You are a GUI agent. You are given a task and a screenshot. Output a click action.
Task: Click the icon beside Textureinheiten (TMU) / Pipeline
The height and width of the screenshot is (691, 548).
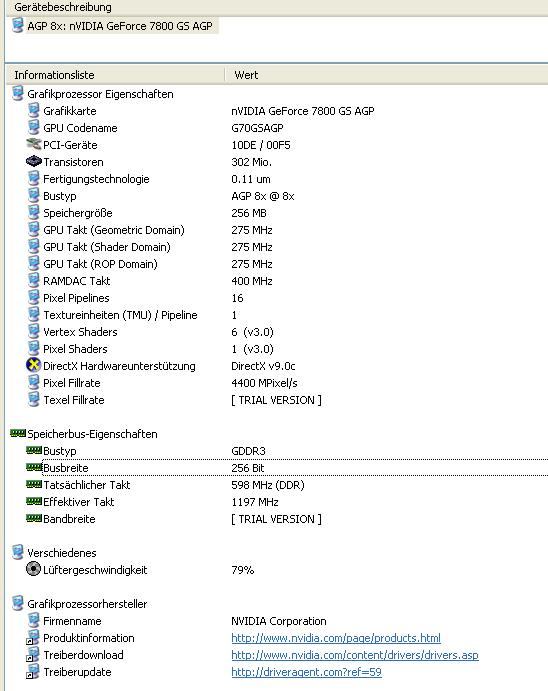33,314
